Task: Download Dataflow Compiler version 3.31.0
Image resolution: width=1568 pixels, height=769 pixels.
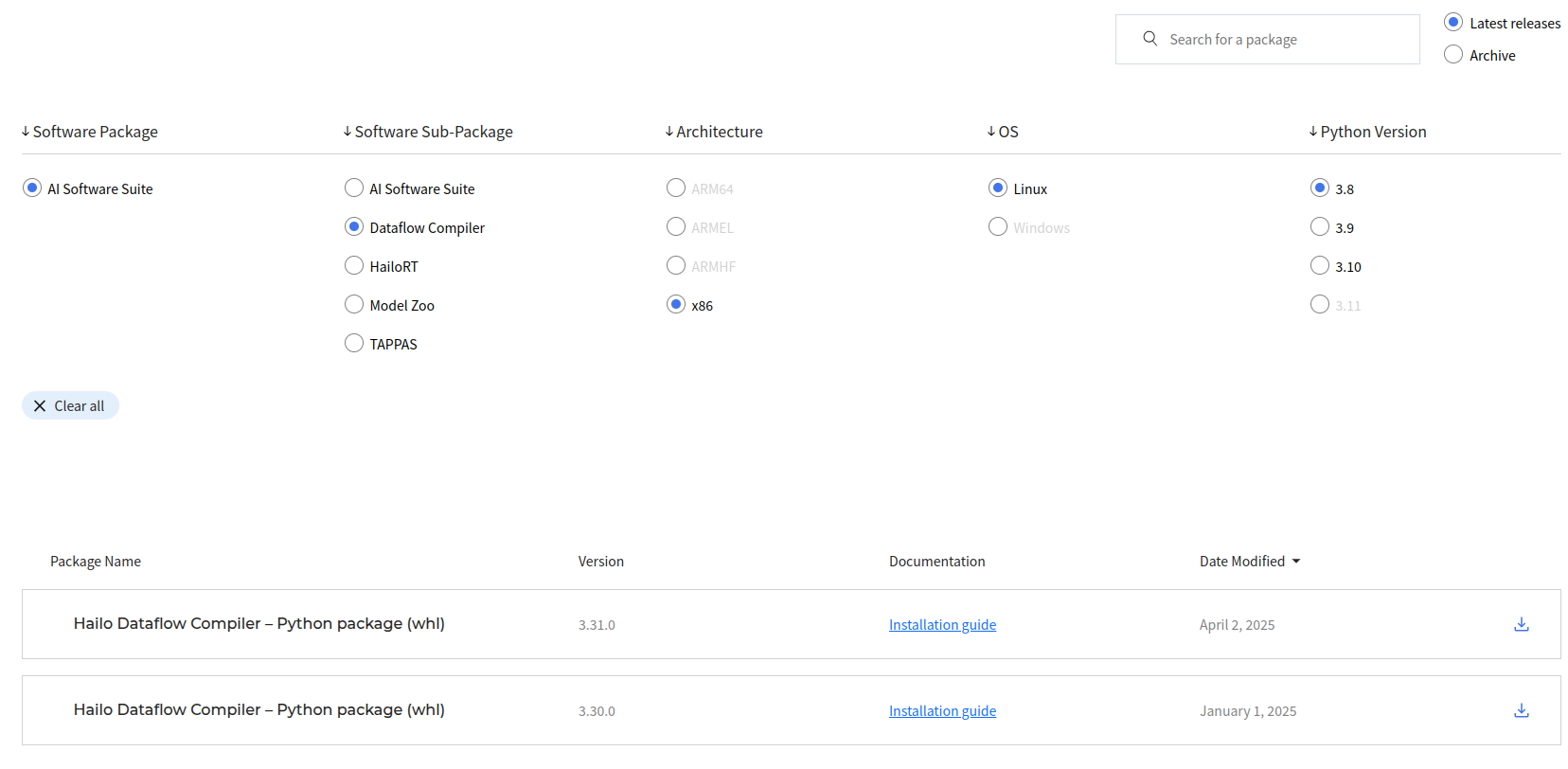Action: (1522, 624)
